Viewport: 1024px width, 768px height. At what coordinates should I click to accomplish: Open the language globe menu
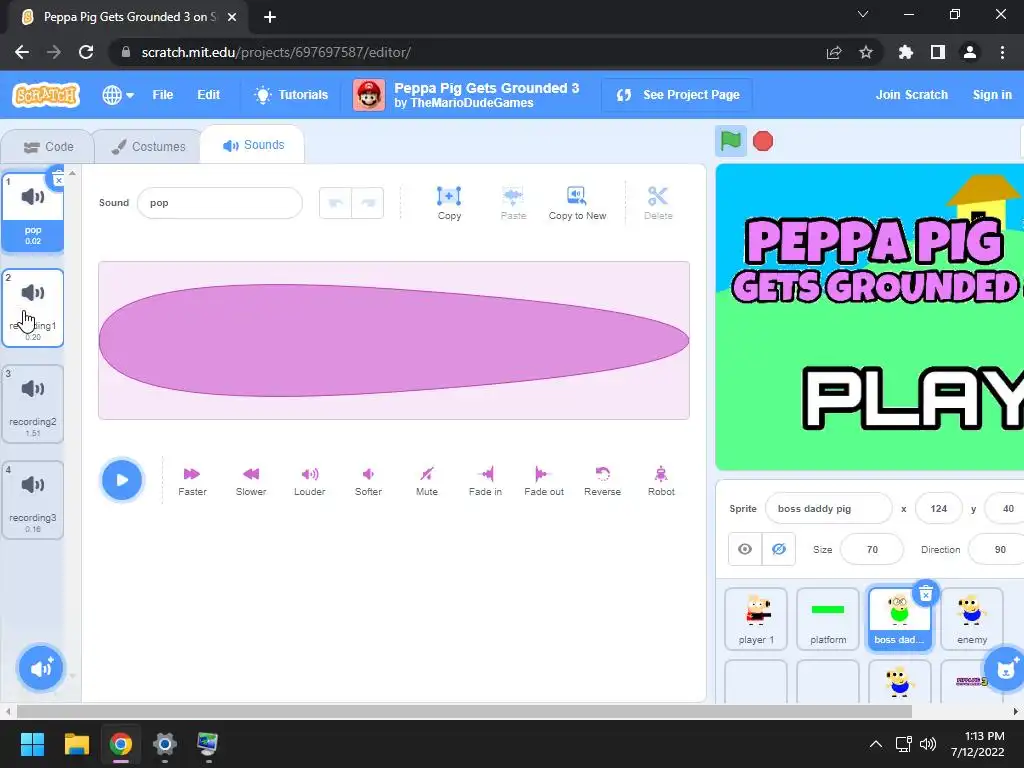pos(118,95)
